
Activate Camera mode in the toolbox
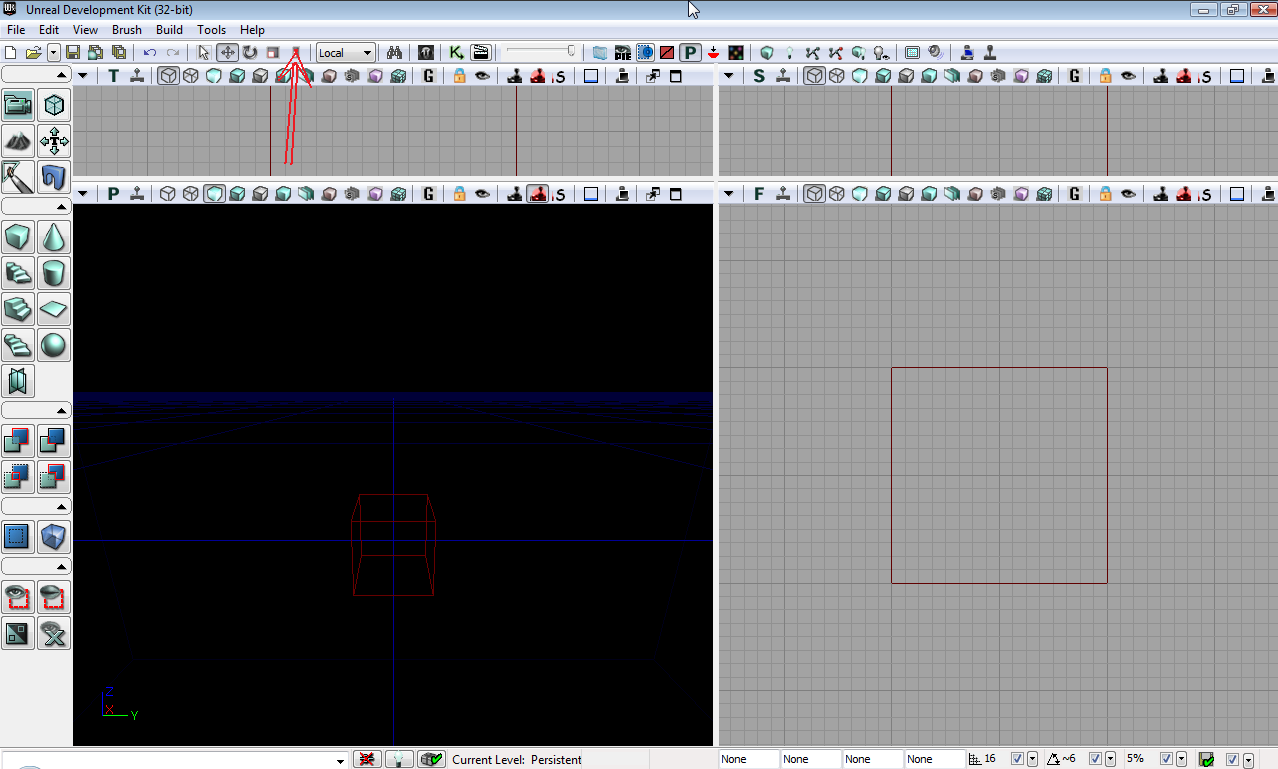click(18, 104)
